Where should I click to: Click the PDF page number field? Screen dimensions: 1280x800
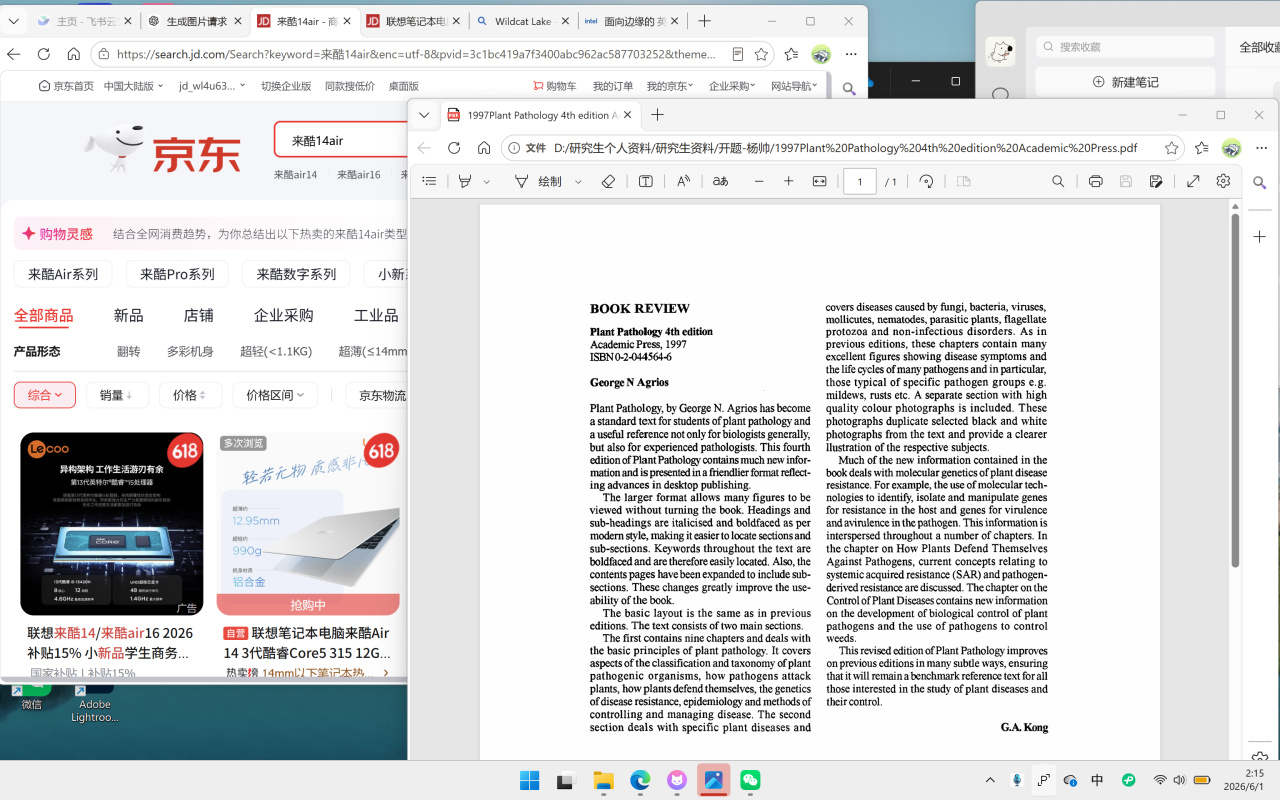tap(860, 181)
